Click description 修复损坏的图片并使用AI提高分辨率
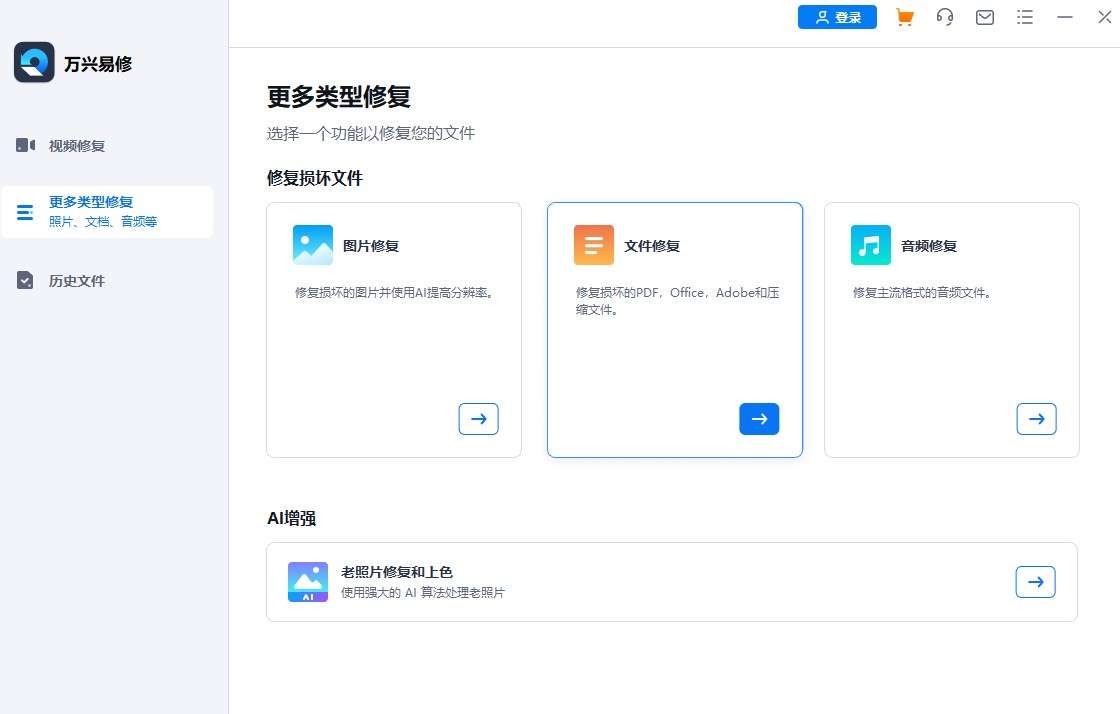The width and height of the screenshot is (1120, 714). click(x=394, y=293)
